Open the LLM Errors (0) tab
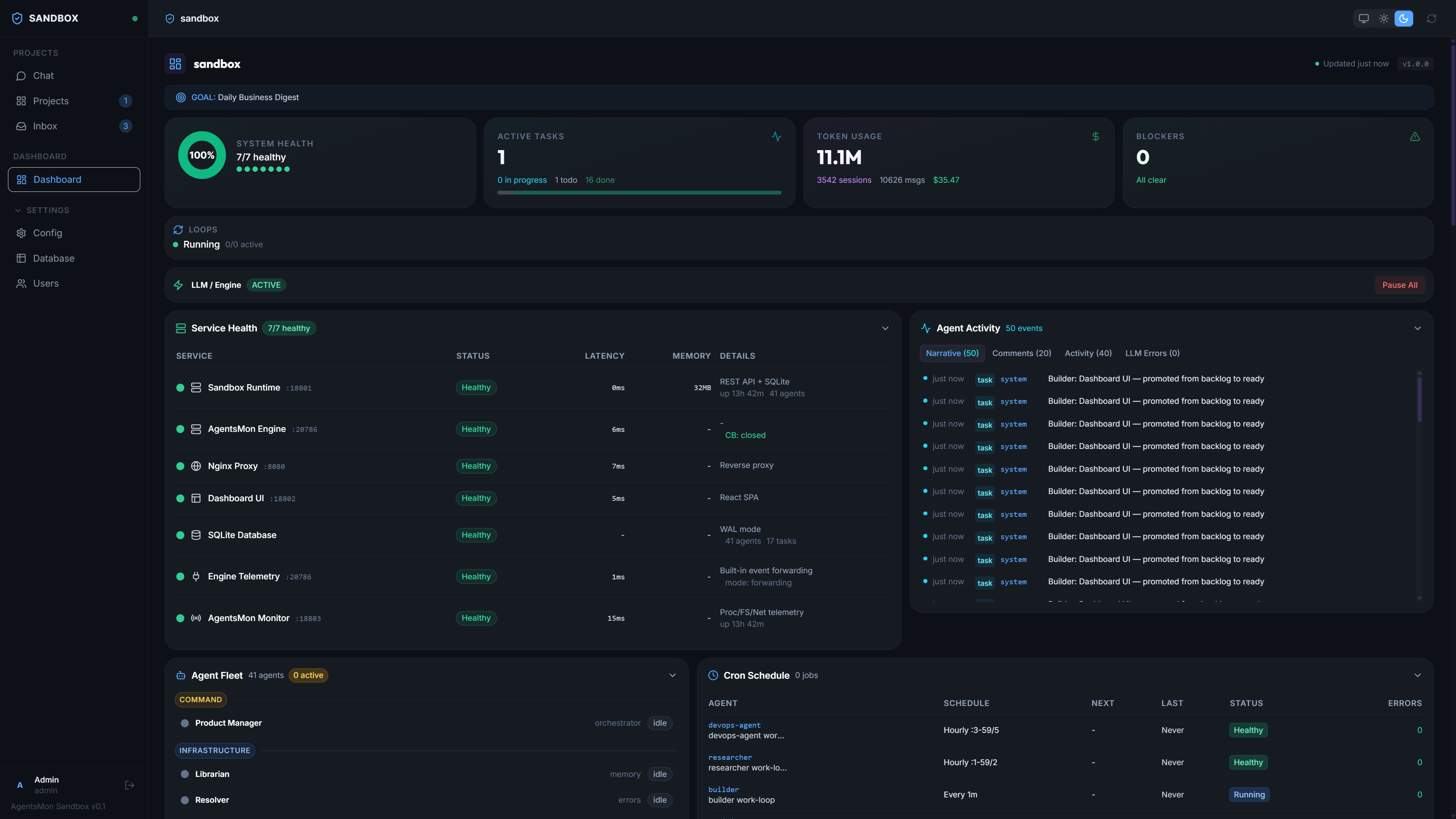Viewport: 1456px width, 819px height. 1152,353
